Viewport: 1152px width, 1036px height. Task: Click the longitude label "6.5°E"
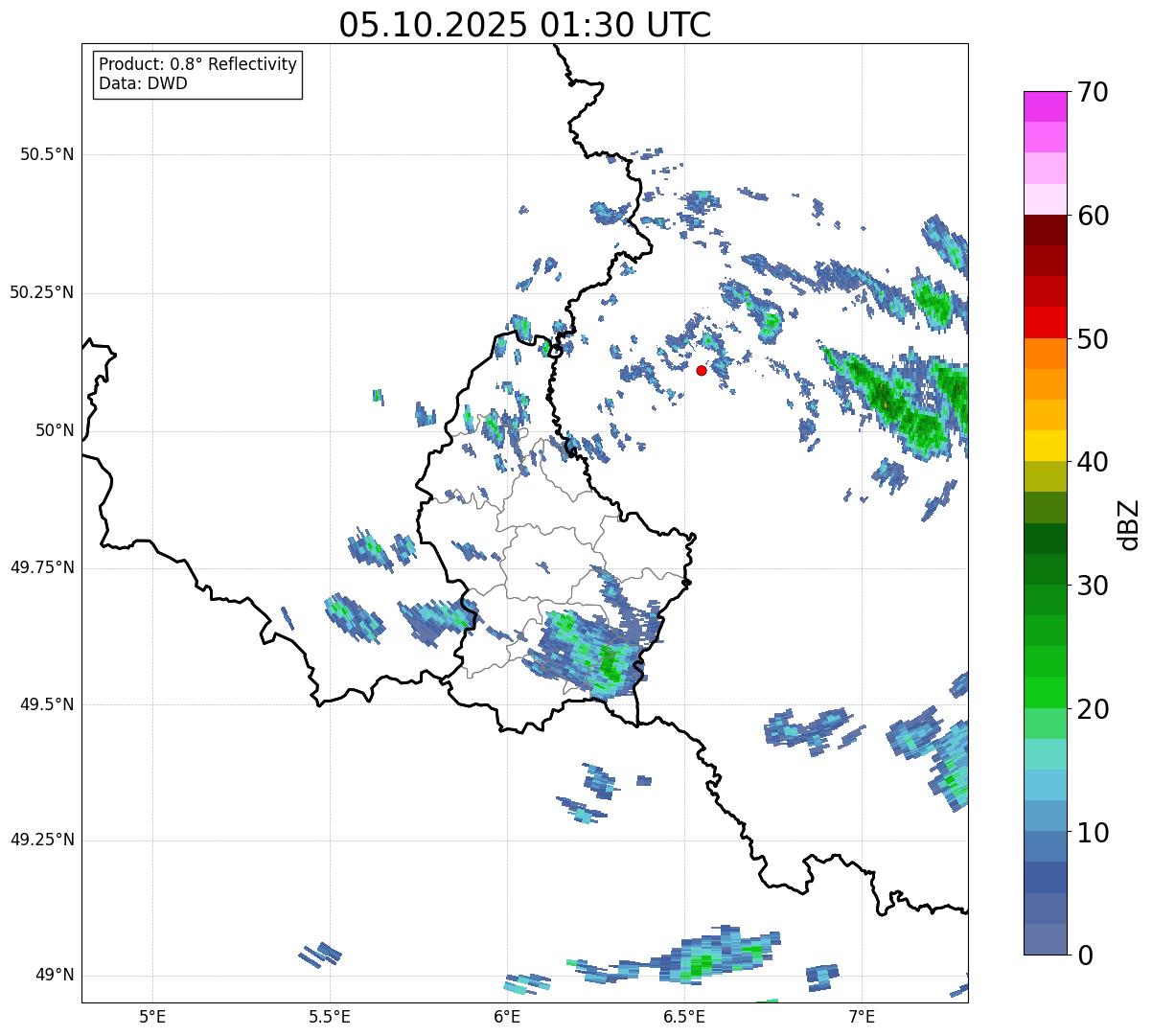(684, 1017)
